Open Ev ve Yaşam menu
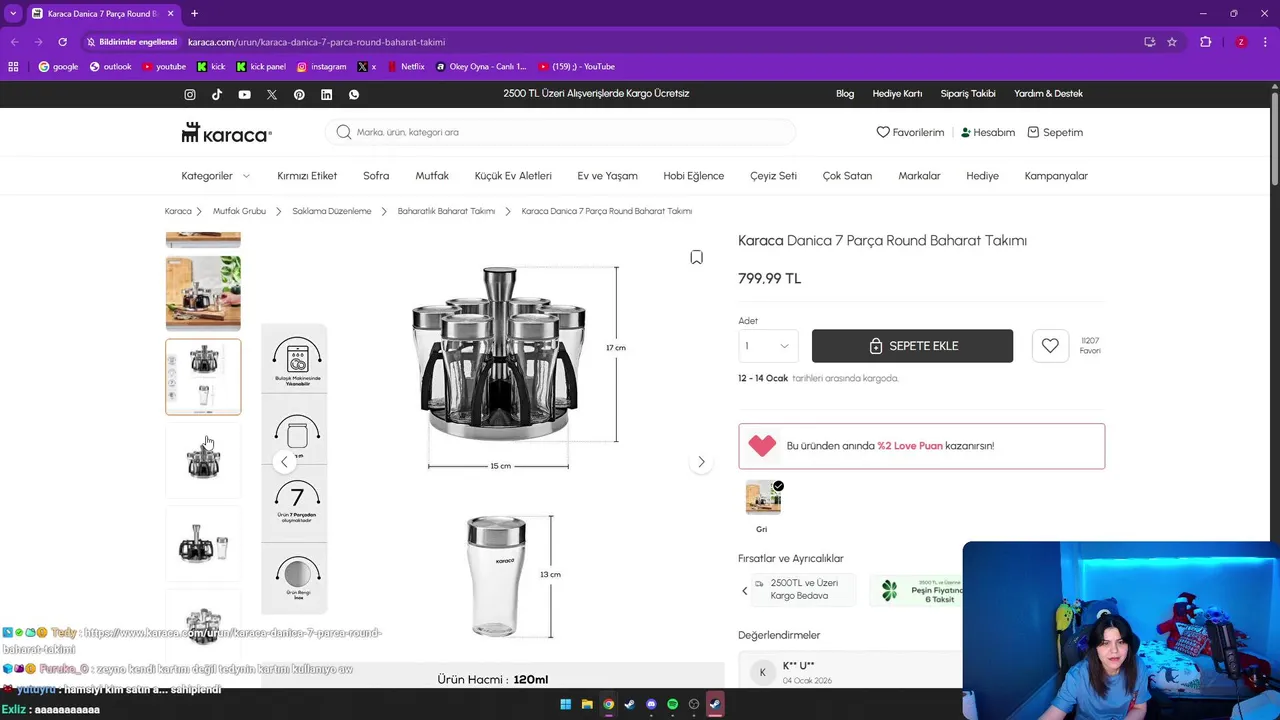This screenshot has width=1280, height=720. [607, 176]
